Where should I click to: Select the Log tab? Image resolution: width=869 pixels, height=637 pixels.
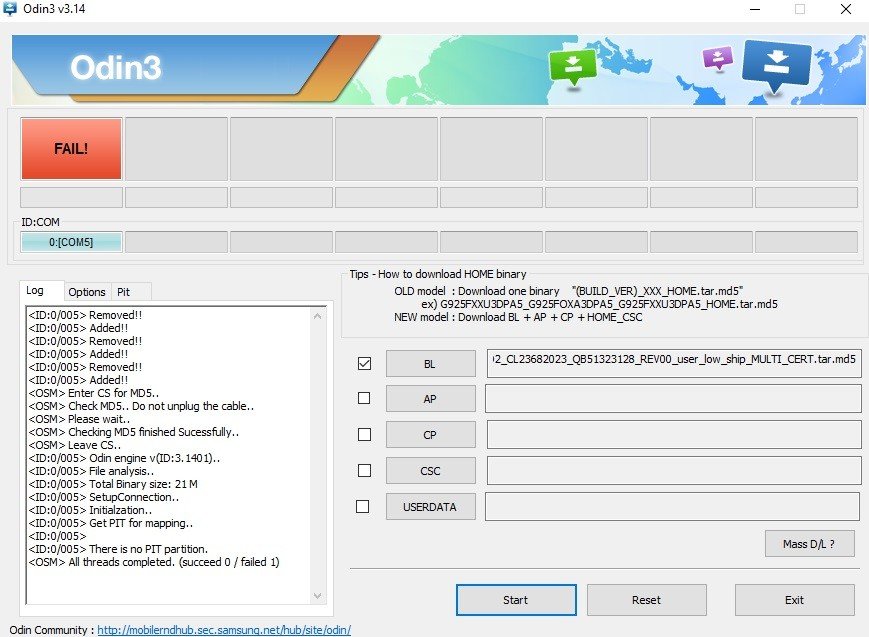click(x=35, y=291)
